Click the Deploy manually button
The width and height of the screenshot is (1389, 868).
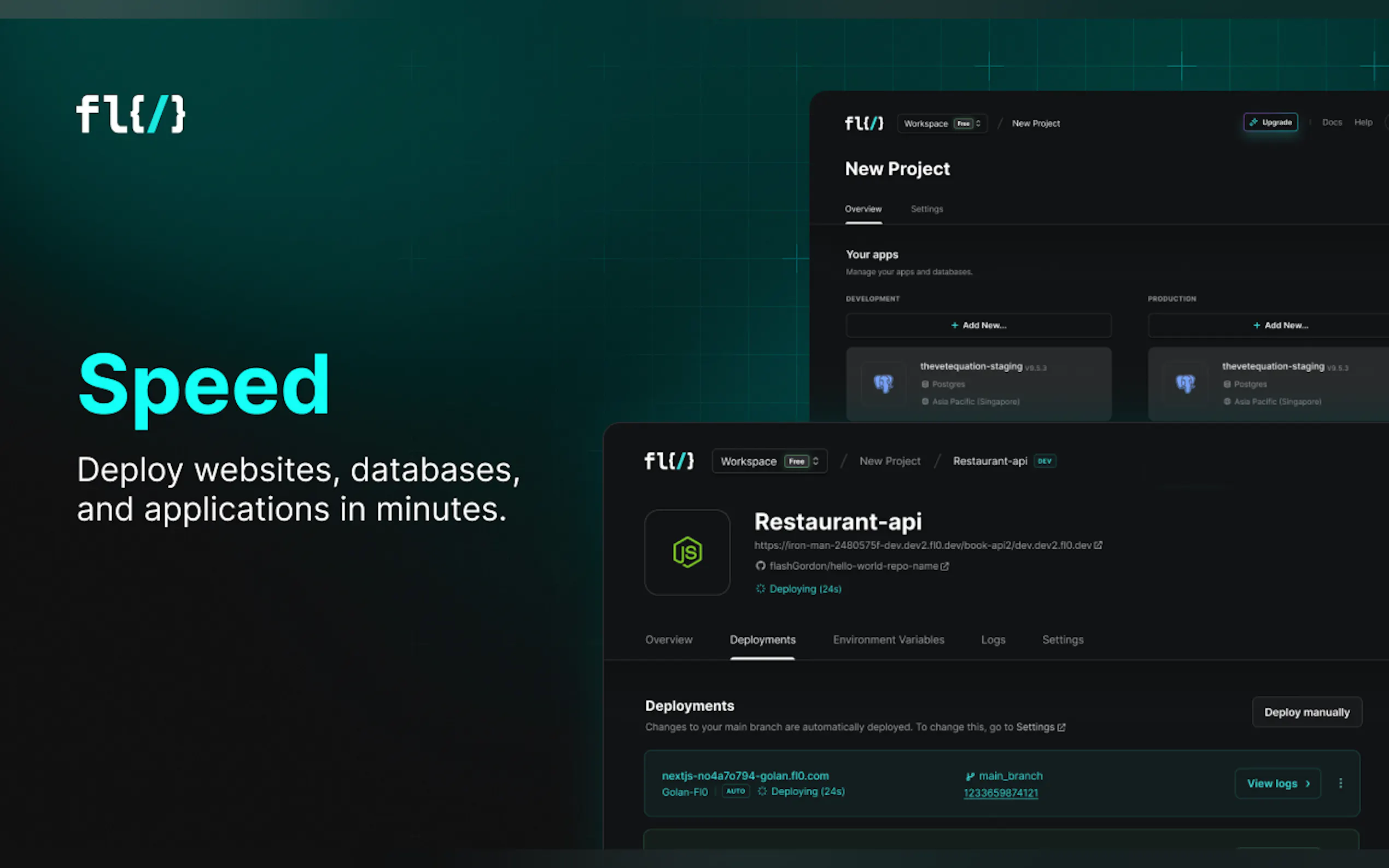pos(1306,712)
